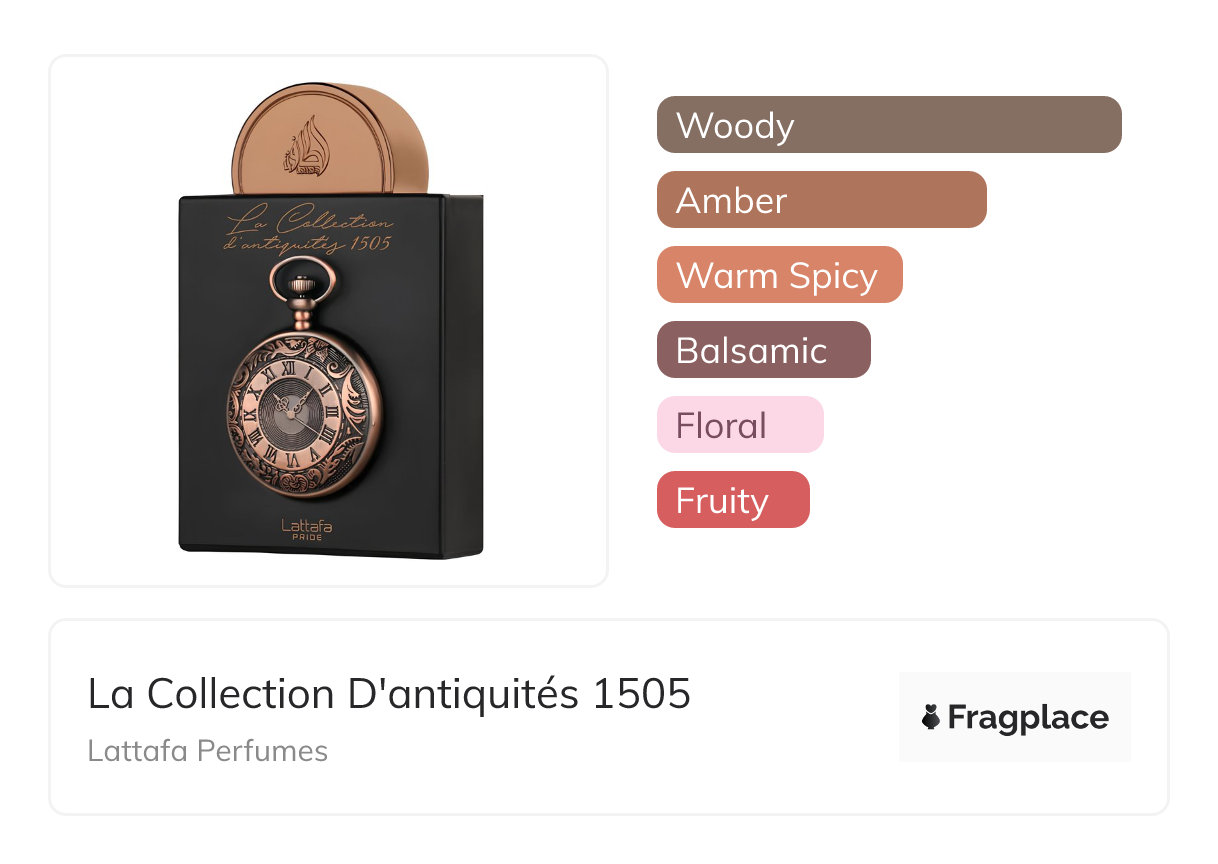This screenshot has height=864, width=1218.
Task: Select the pink Floral accord tag
Action: click(739, 425)
